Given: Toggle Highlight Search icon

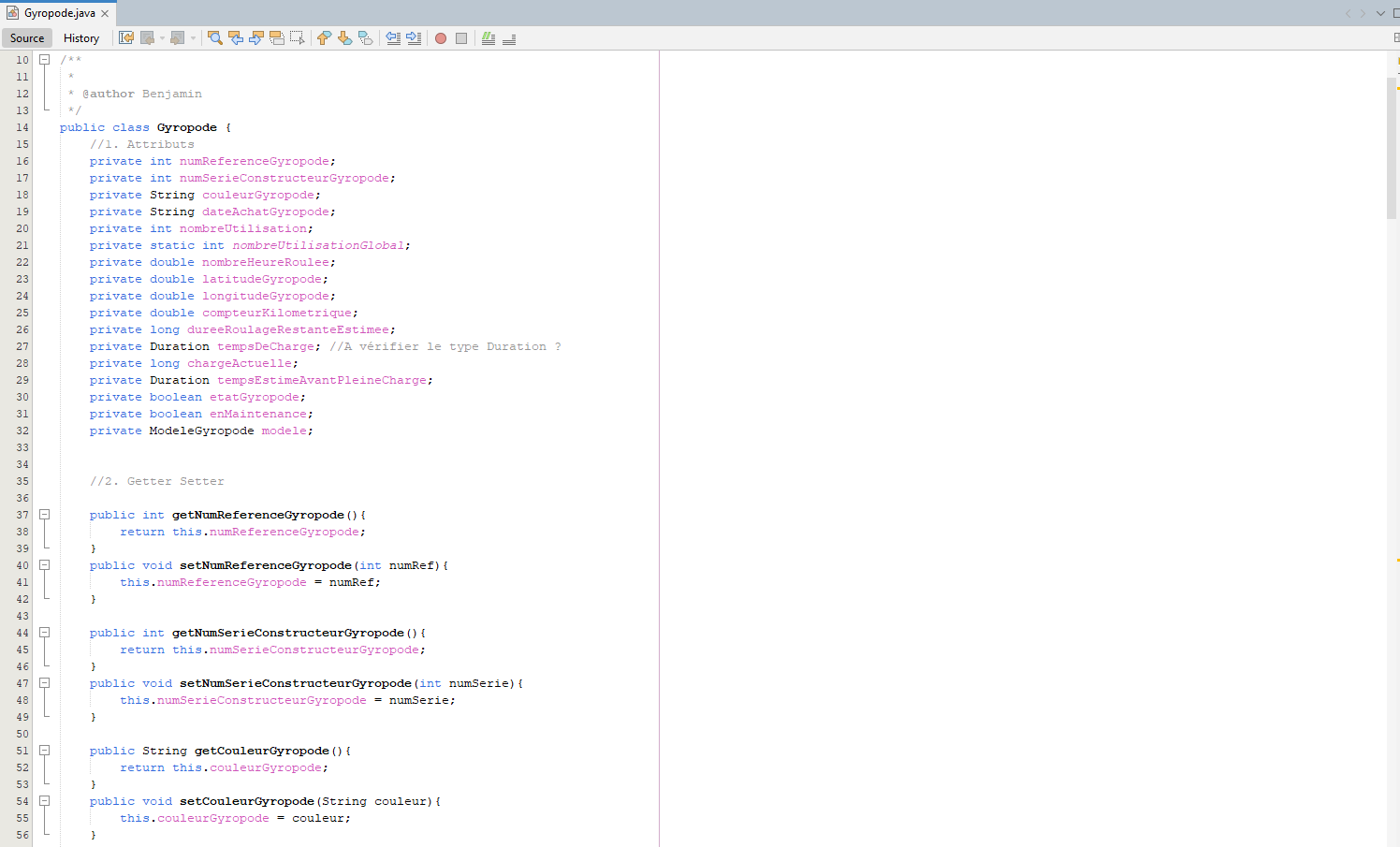Looking at the screenshot, I should (x=277, y=38).
